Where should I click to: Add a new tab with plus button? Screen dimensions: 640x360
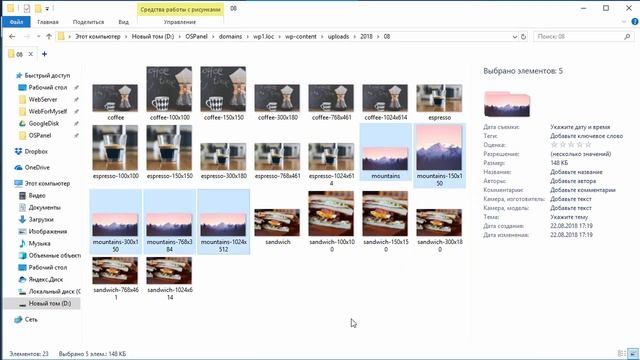[x=44, y=54]
